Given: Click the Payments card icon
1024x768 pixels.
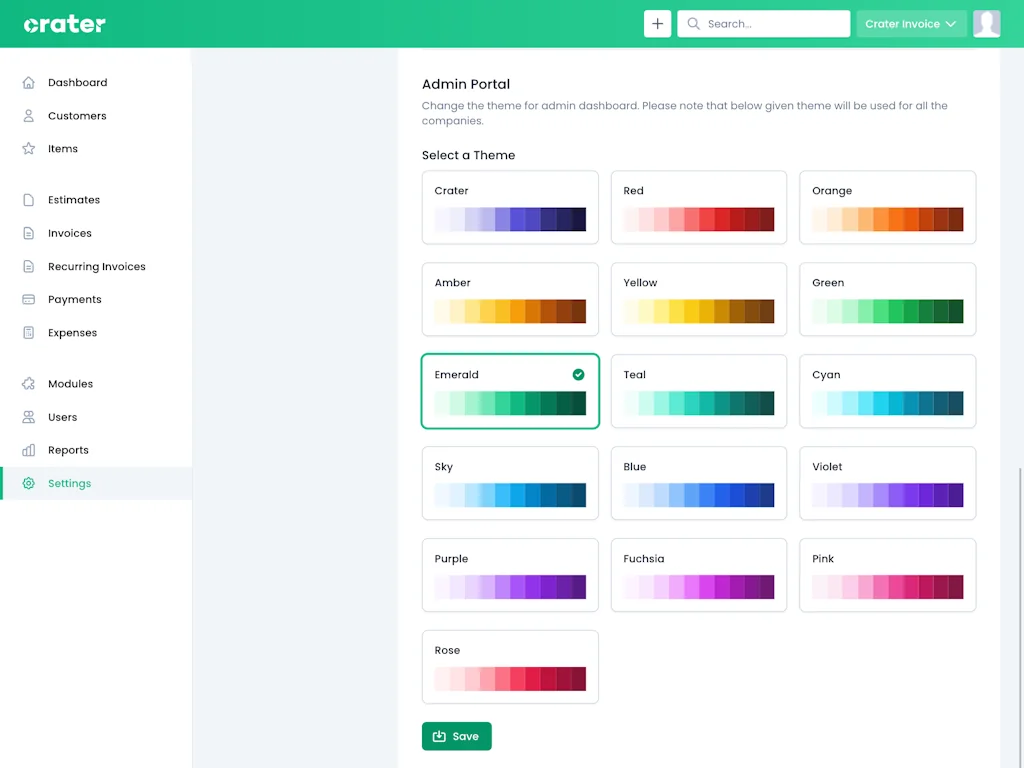Looking at the screenshot, I should pos(28,300).
